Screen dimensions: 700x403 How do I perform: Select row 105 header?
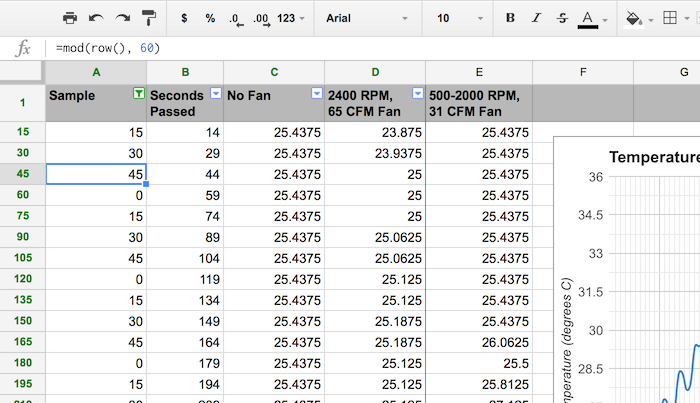click(x=22, y=258)
